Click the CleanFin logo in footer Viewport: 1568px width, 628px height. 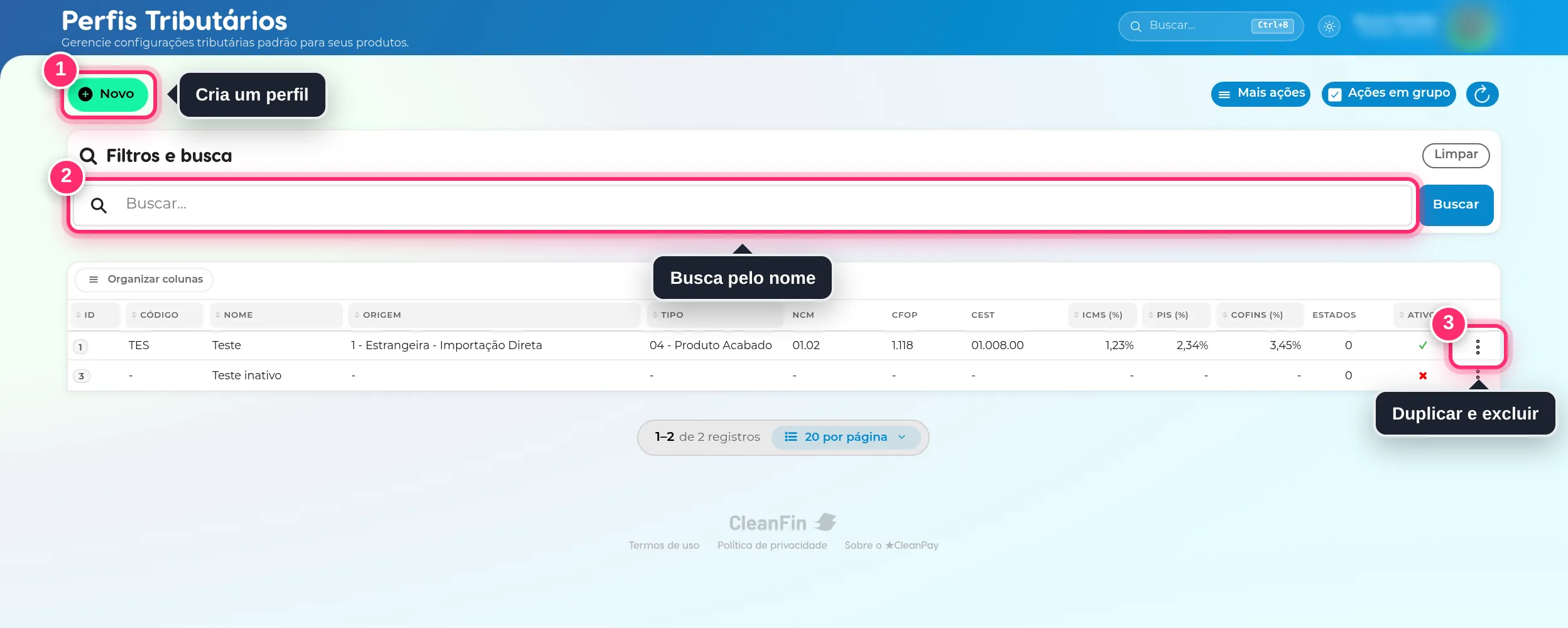[783, 522]
